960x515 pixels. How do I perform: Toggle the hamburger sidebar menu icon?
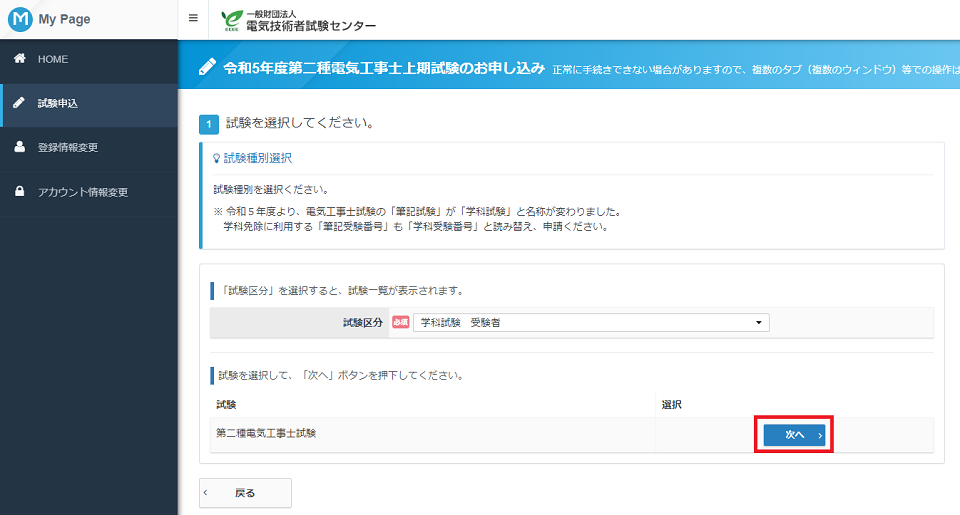193,19
